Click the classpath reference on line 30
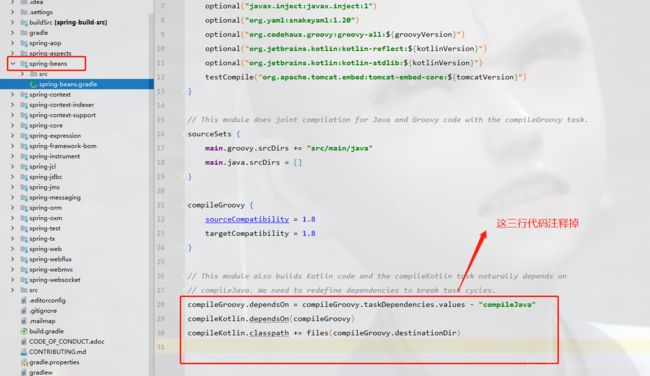Viewport: 650px width, 376px height. pyautogui.click(x=269, y=333)
